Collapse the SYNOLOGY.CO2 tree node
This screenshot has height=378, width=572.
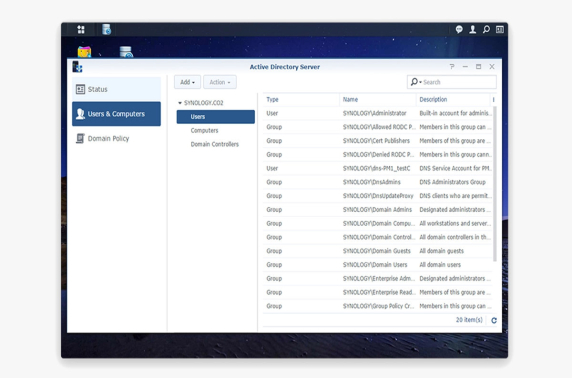point(179,103)
